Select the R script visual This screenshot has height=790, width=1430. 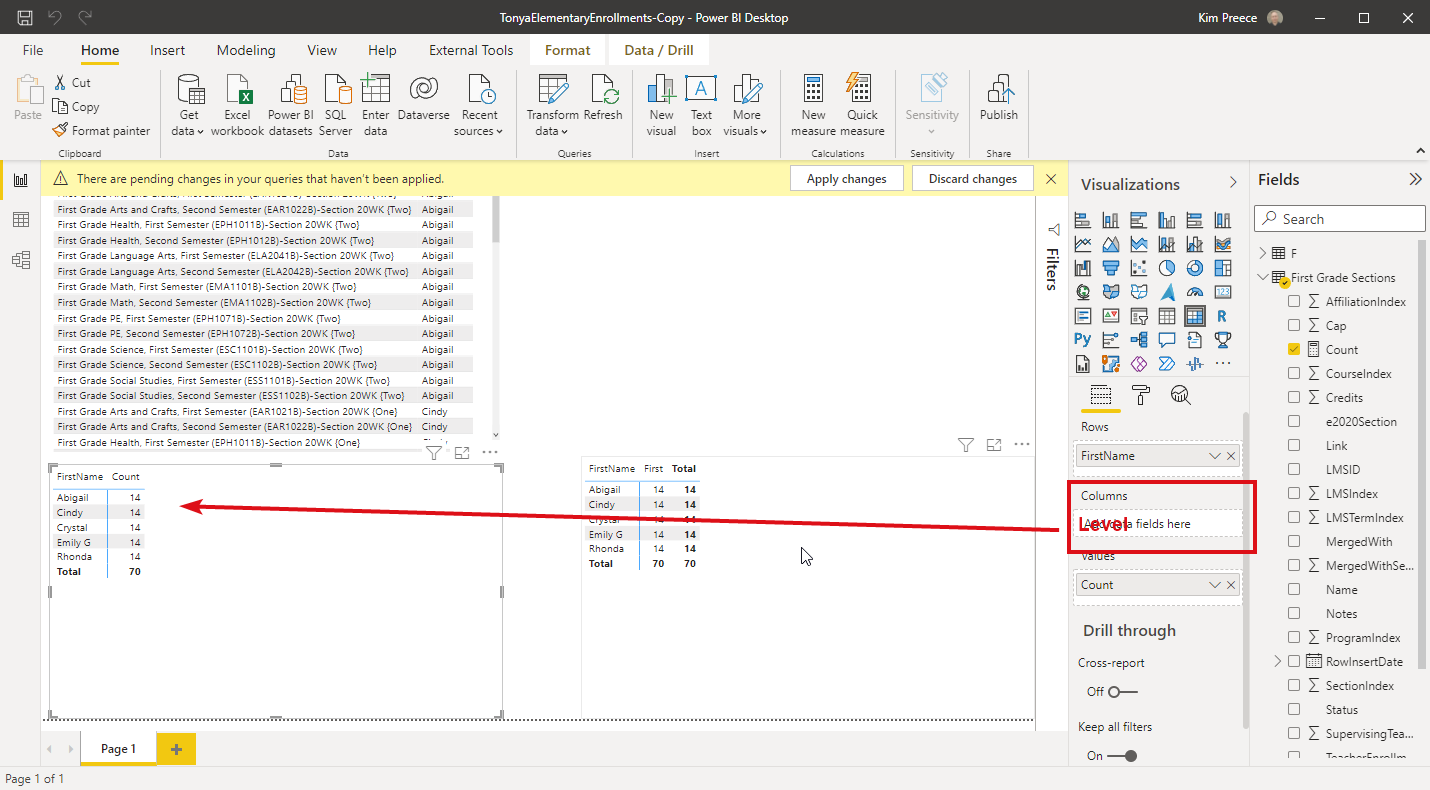[1222, 316]
